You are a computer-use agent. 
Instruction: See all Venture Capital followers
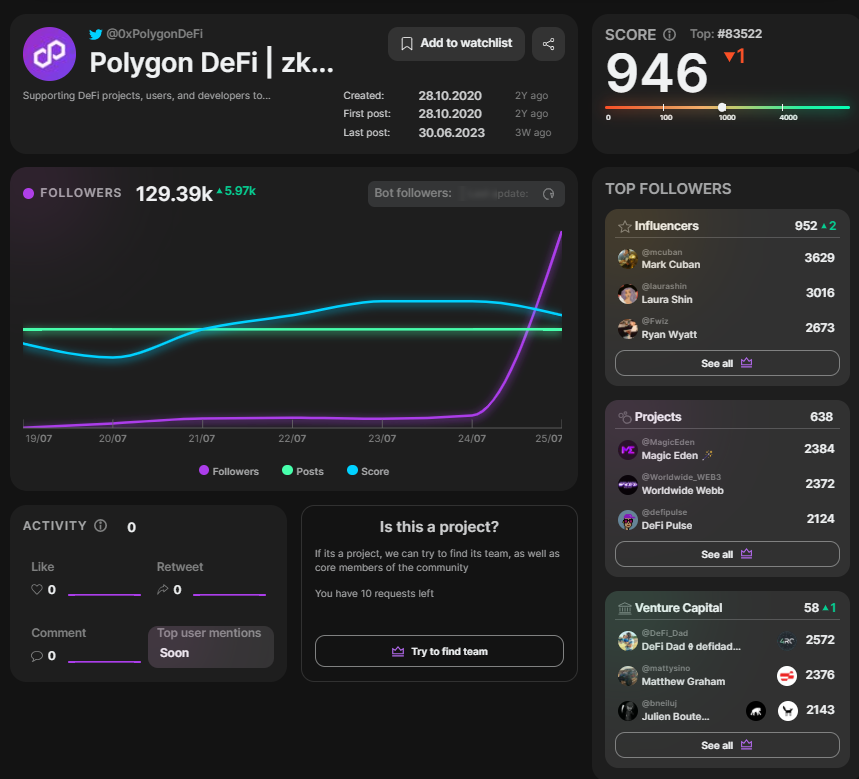[727, 745]
